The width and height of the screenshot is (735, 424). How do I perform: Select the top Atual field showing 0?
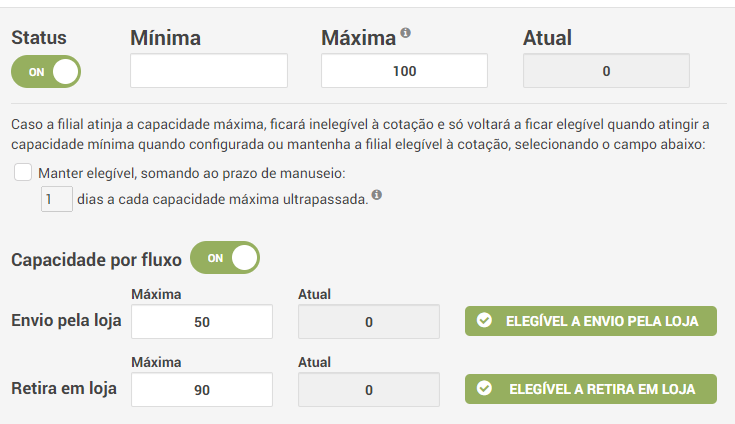(x=606, y=71)
